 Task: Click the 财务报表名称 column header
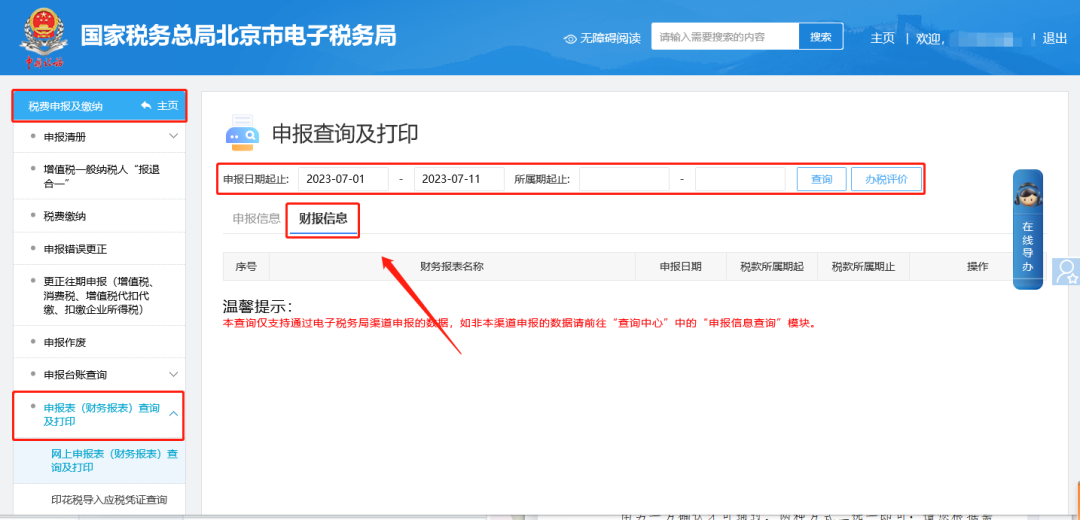pos(452,267)
